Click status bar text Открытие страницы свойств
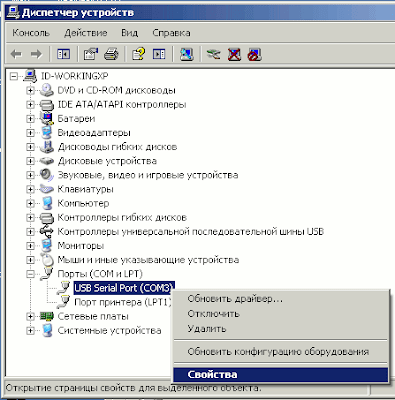This screenshot has width=395, height=400. pos(133,388)
